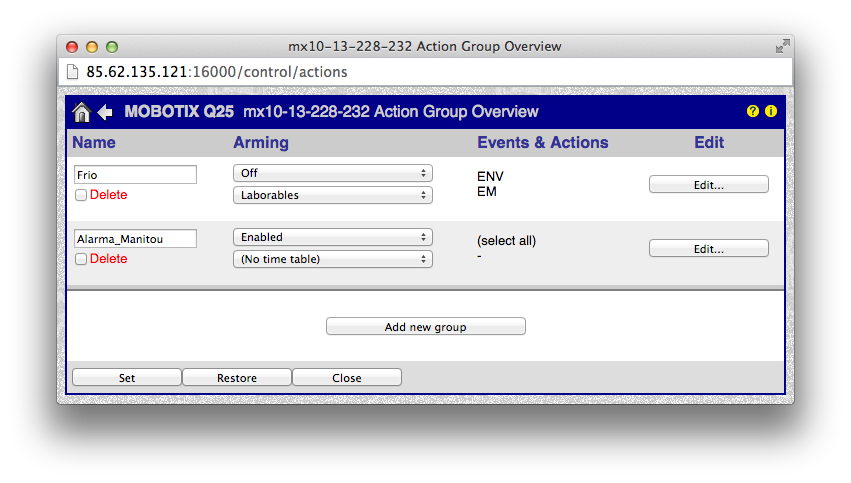
Task: Expand the (No time table) dropdown
Action: point(332,259)
